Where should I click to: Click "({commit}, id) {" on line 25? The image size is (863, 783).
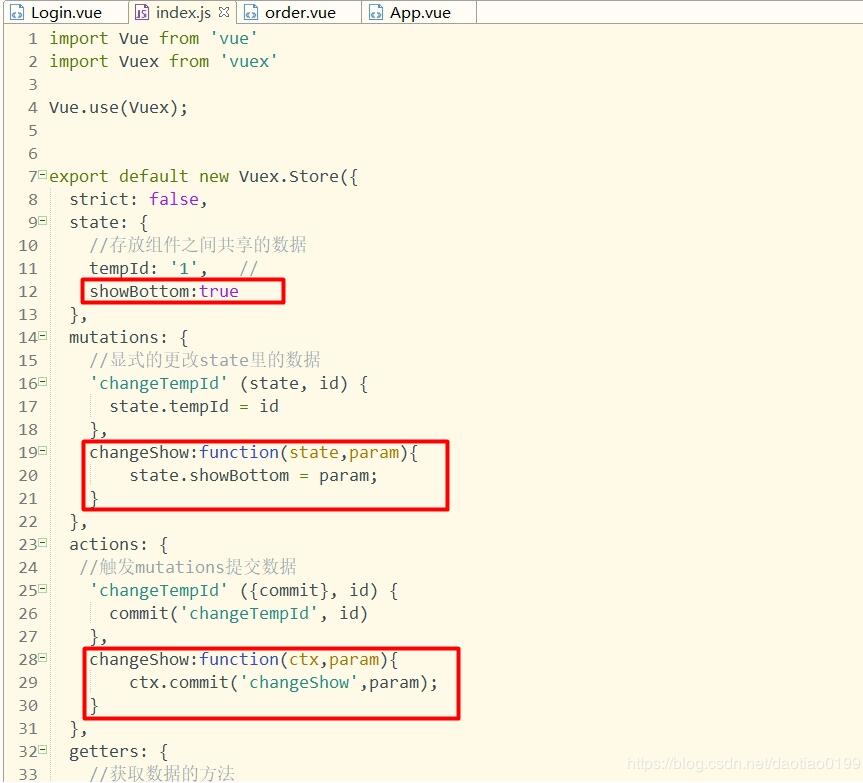point(319,590)
